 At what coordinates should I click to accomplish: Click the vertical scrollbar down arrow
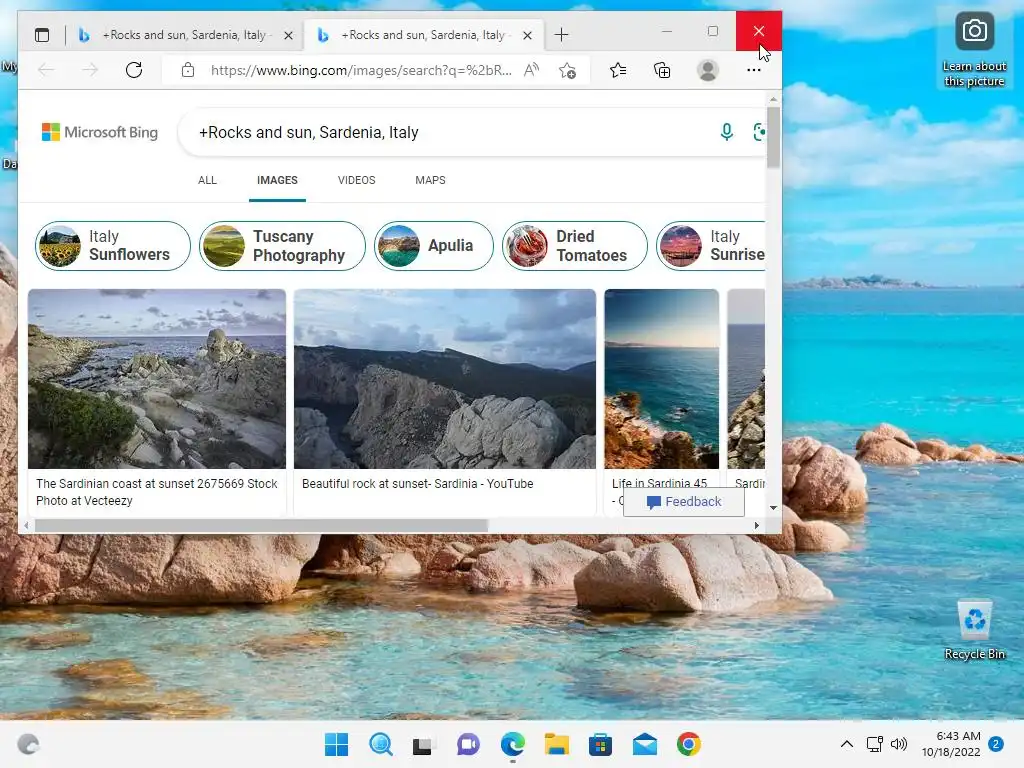(x=773, y=507)
